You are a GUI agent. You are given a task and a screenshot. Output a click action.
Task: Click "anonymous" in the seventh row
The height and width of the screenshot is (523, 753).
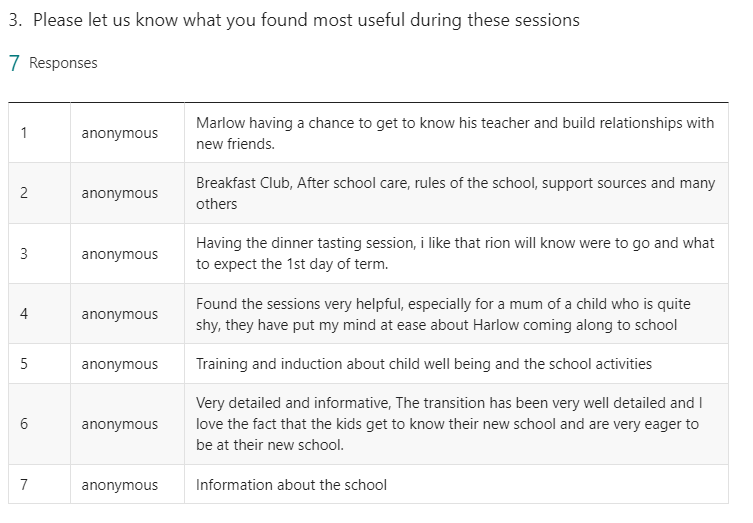tap(120, 485)
